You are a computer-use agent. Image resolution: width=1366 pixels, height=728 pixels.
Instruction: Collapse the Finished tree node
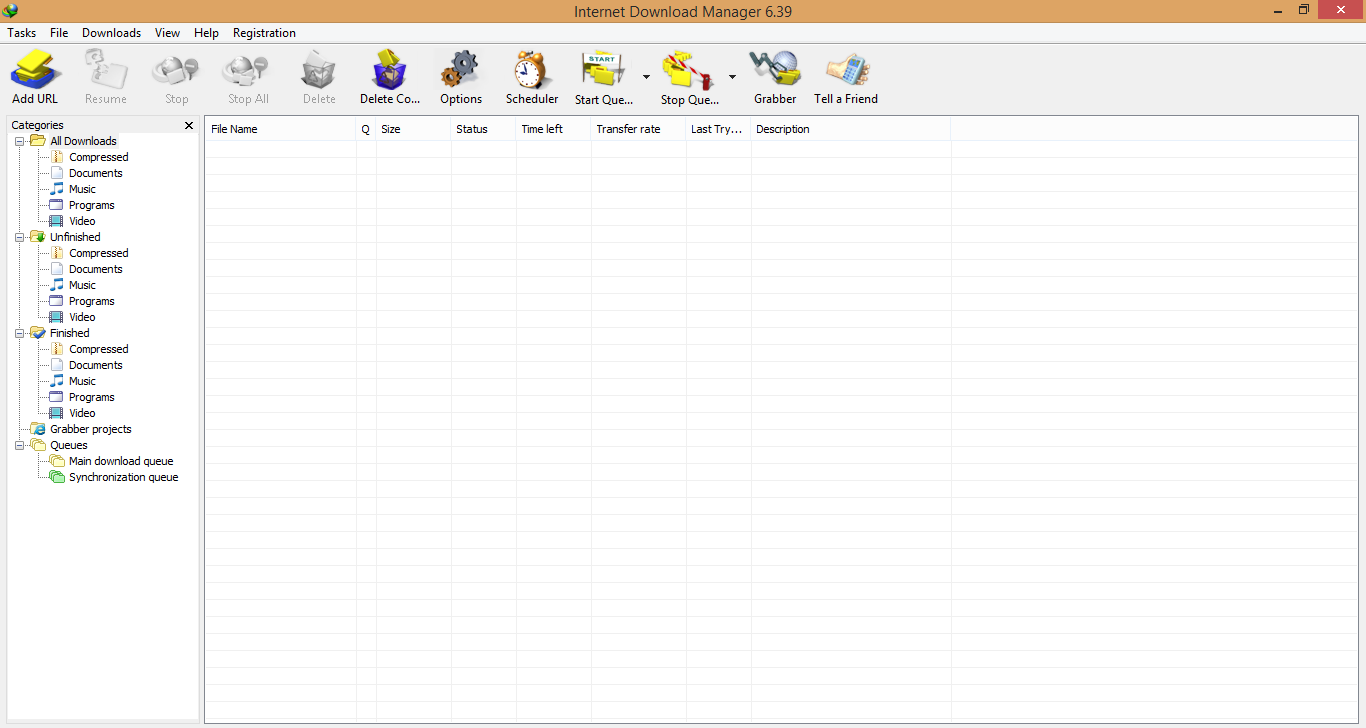click(x=19, y=333)
